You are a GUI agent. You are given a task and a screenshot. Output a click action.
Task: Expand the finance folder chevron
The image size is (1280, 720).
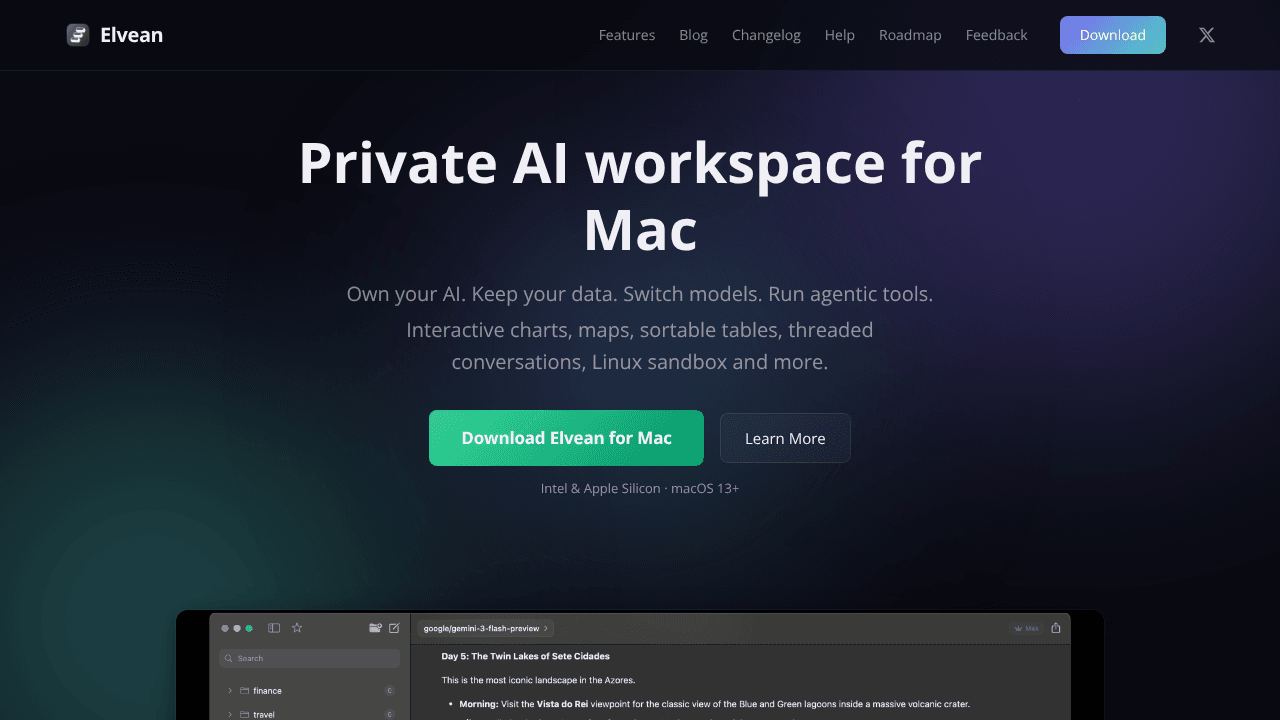click(x=230, y=691)
